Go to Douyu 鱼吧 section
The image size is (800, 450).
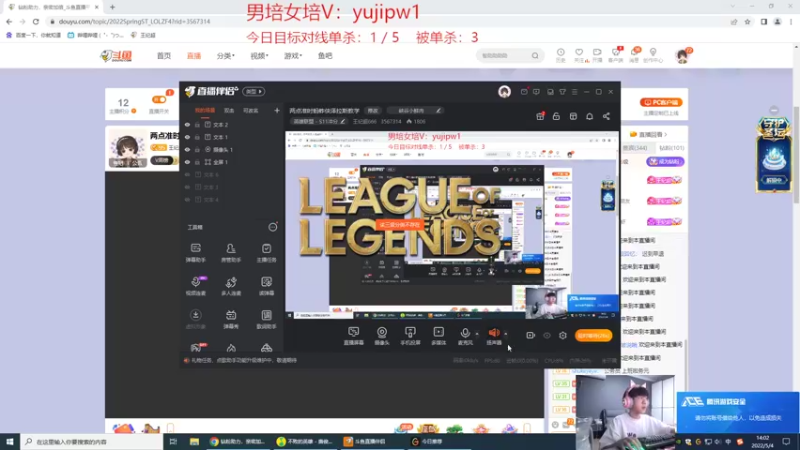325,56
